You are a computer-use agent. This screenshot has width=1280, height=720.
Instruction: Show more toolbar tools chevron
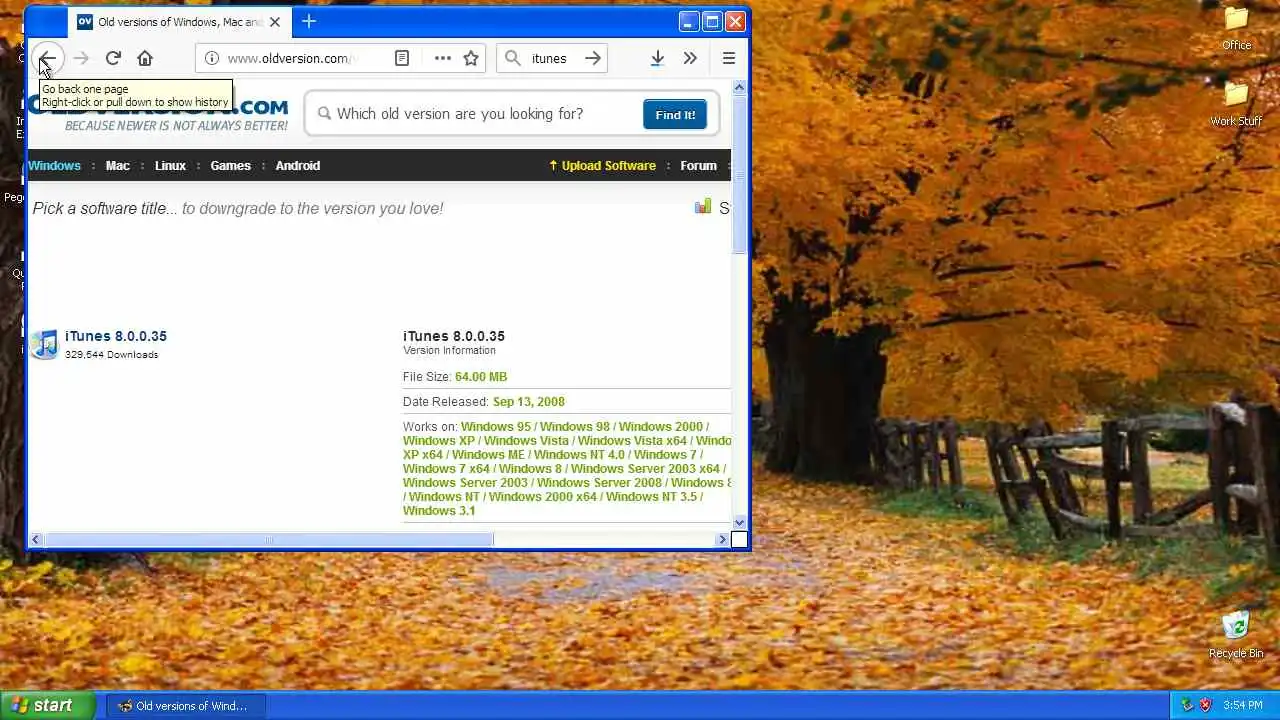click(x=690, y=58)
